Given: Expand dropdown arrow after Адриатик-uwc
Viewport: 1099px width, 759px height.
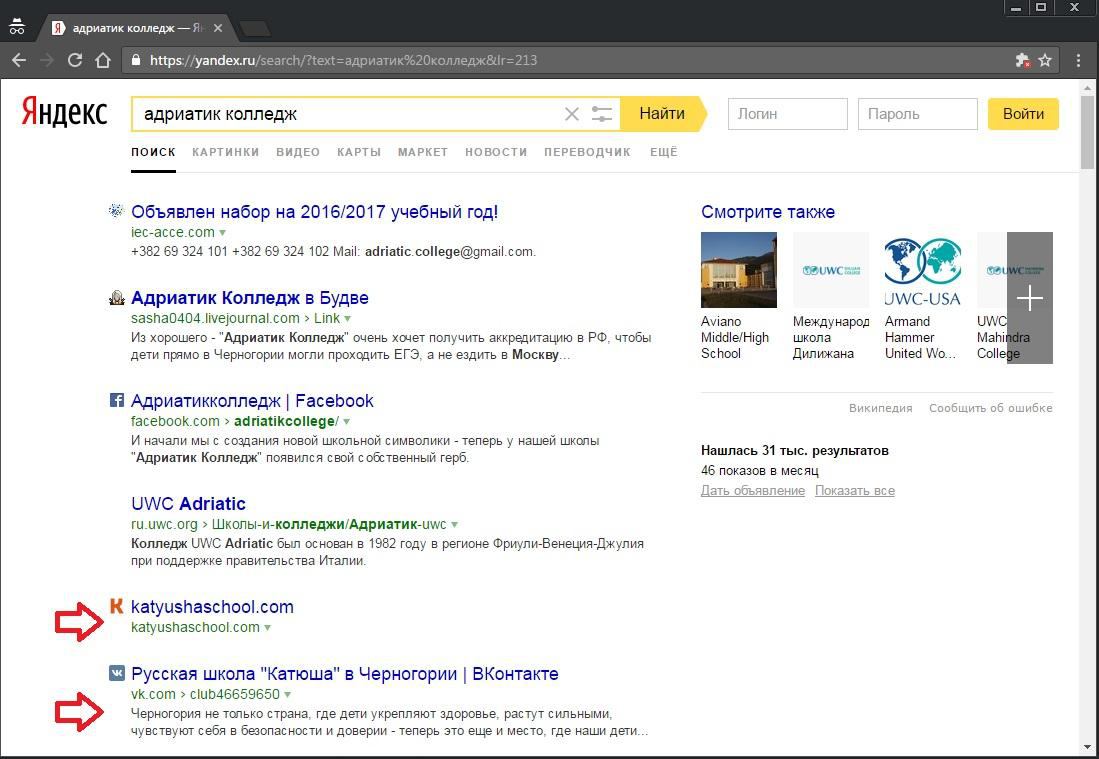Looking at the screenshot, I should pos(454,525).
